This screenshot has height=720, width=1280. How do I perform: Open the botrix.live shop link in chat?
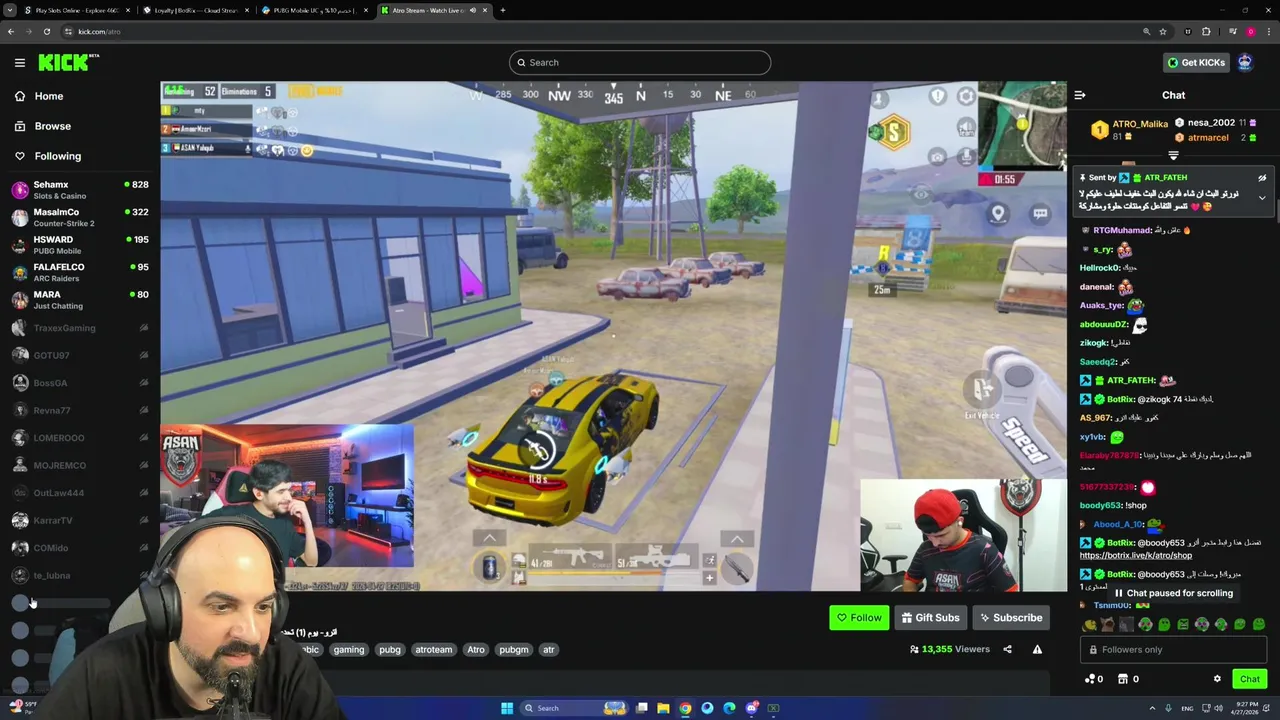pos(1135,555)
